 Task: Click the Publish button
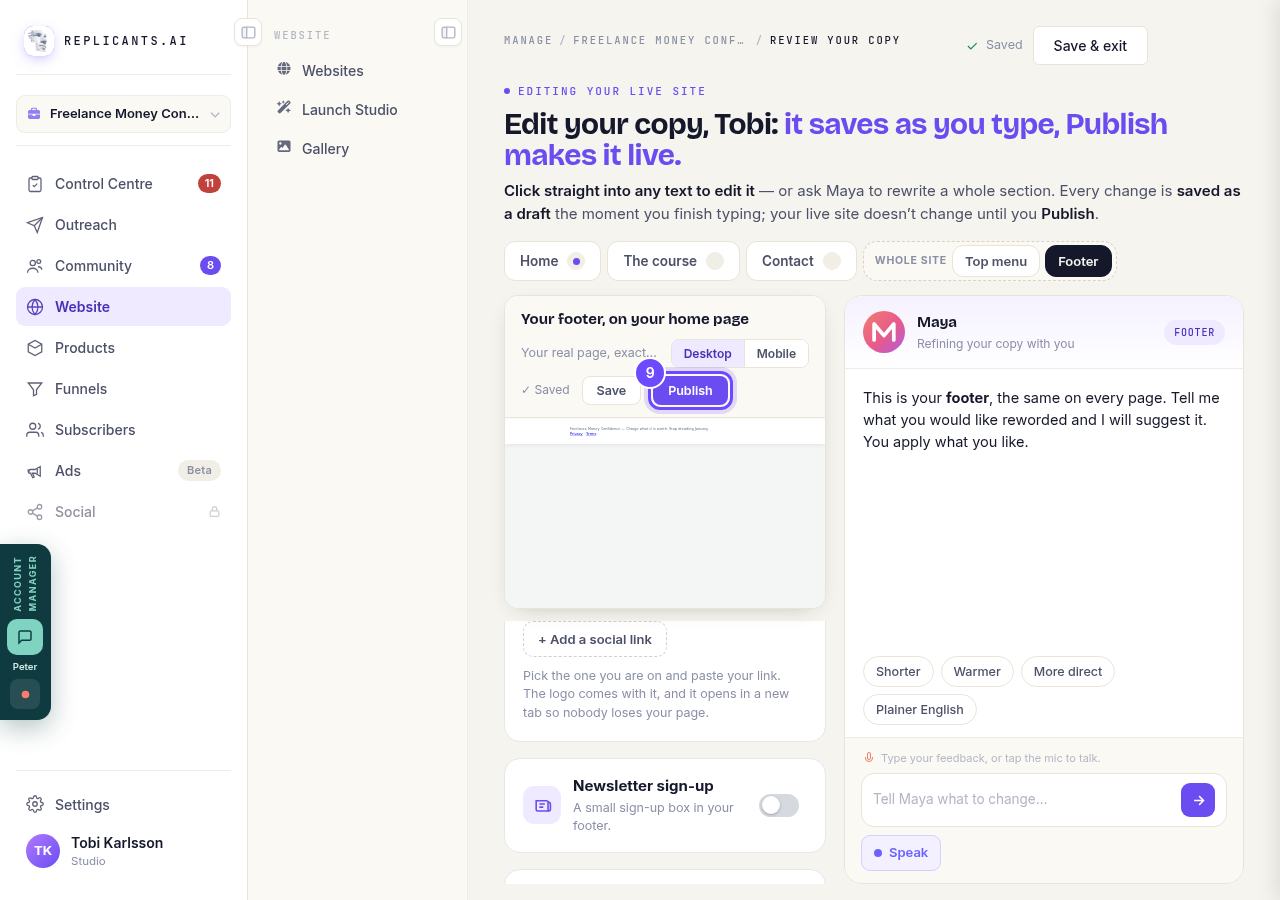pyautogui.click(x=690, y=391)
